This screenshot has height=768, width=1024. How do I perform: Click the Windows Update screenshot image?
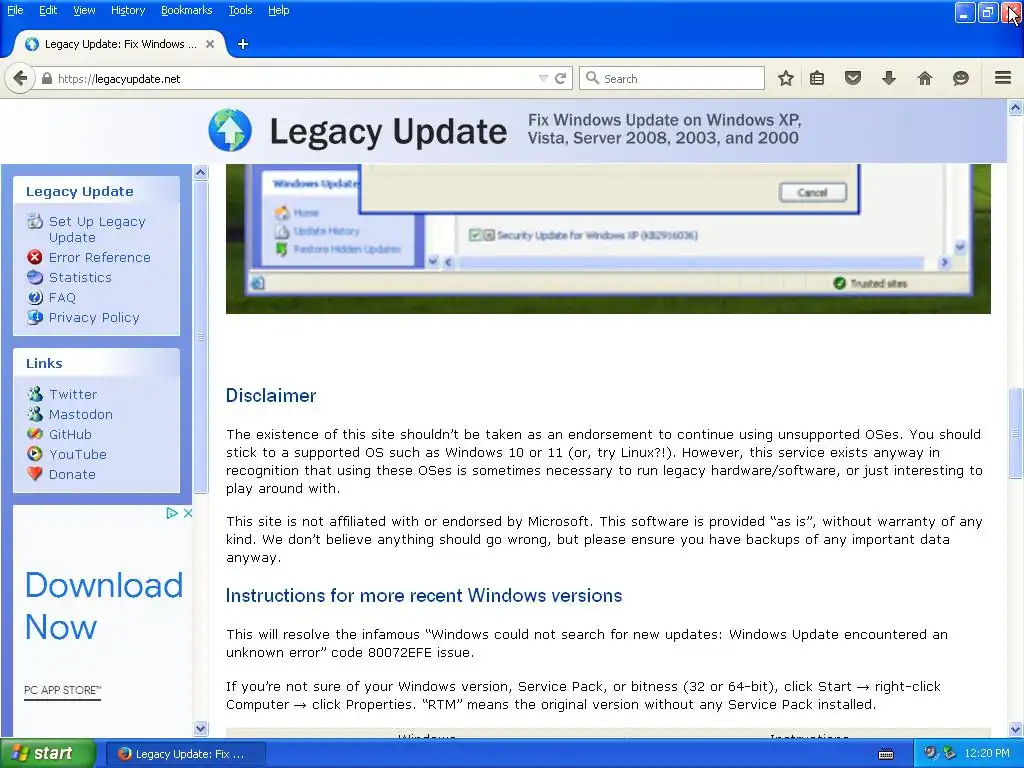(x=608, y=239)
